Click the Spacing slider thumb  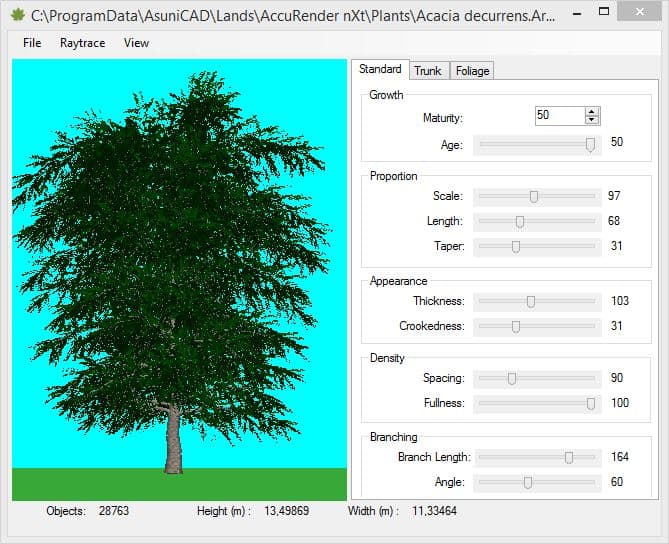point(512,378)
